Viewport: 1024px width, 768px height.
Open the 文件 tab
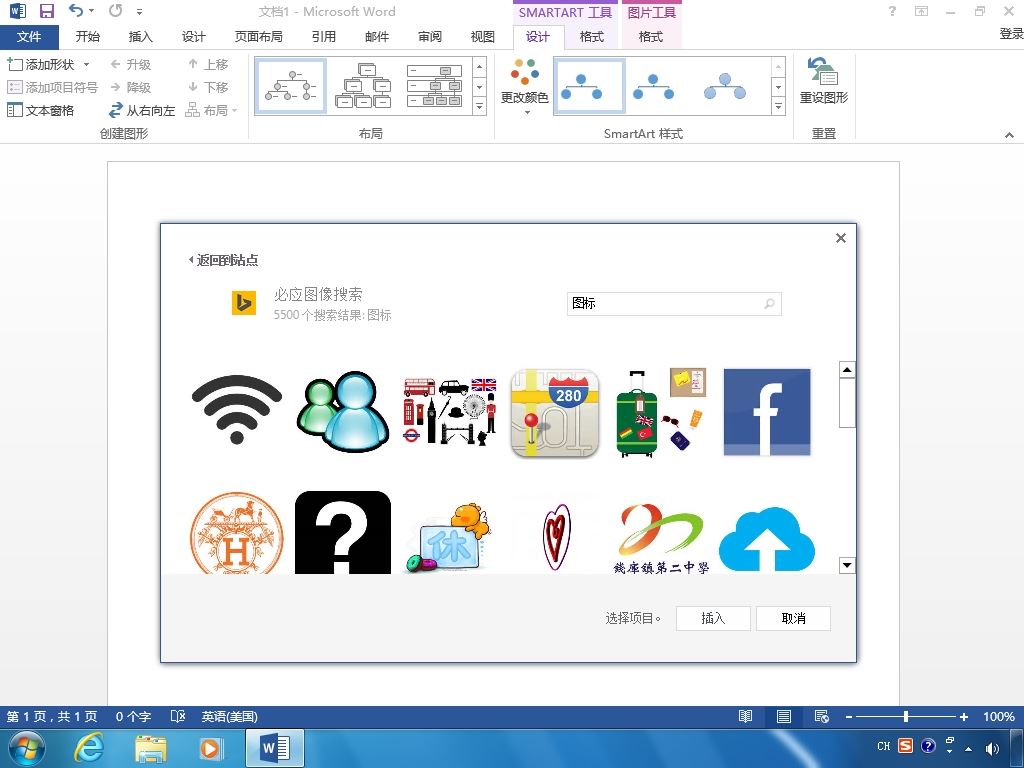29,37
